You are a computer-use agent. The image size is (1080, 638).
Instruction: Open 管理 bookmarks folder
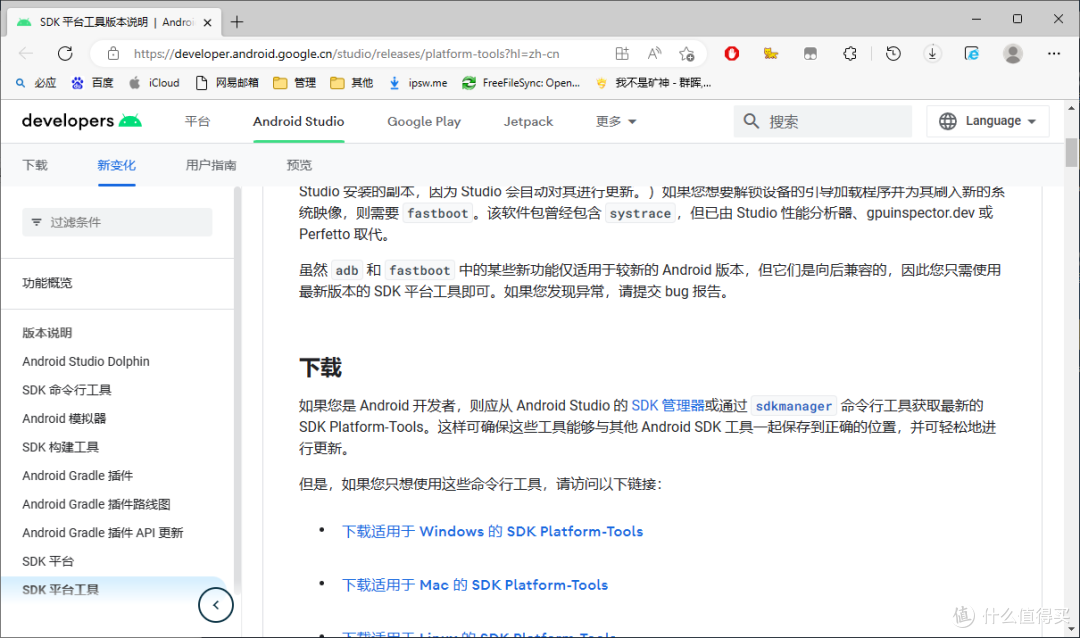(x=295, y=83)
